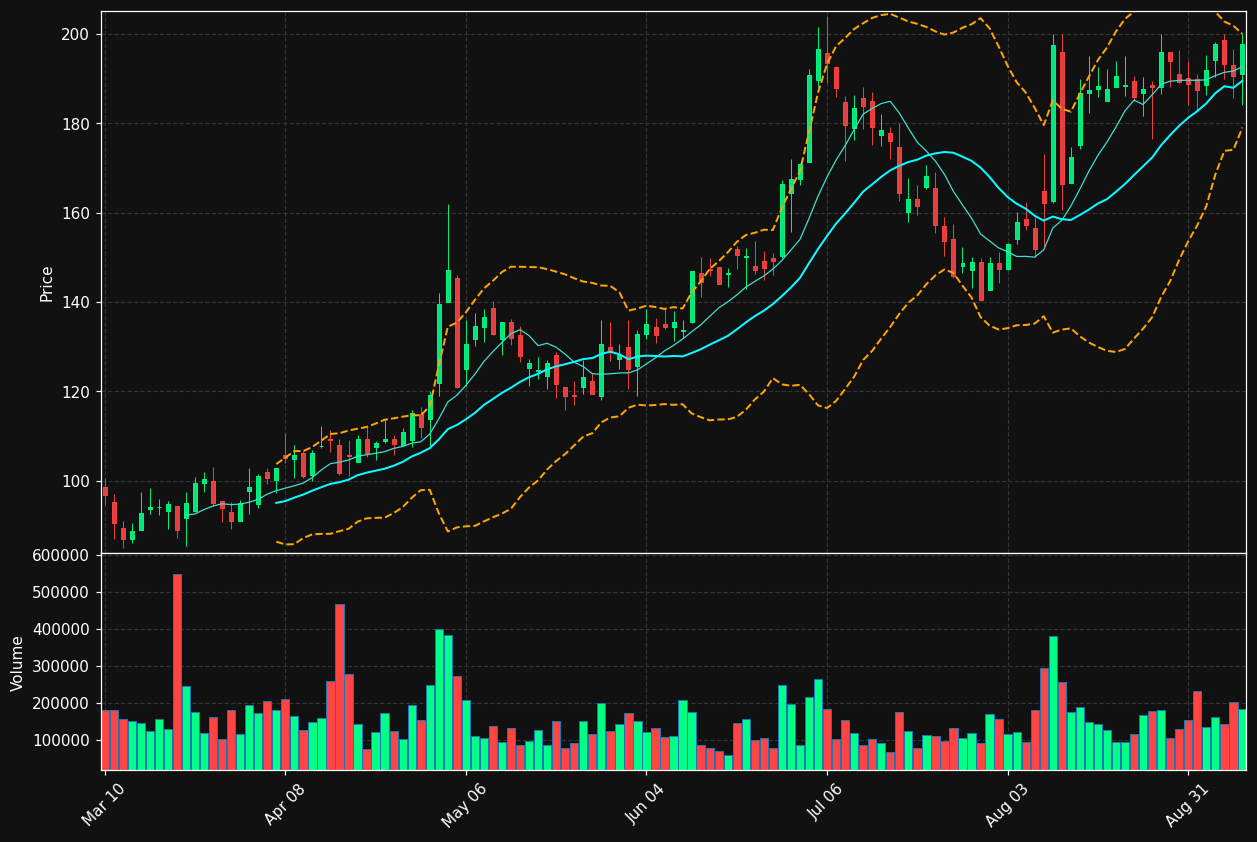The height and width of the screenshot is (842, 1257).
Task: Click the 100000 volume axis tick label
Action: [x=62, y=741]
